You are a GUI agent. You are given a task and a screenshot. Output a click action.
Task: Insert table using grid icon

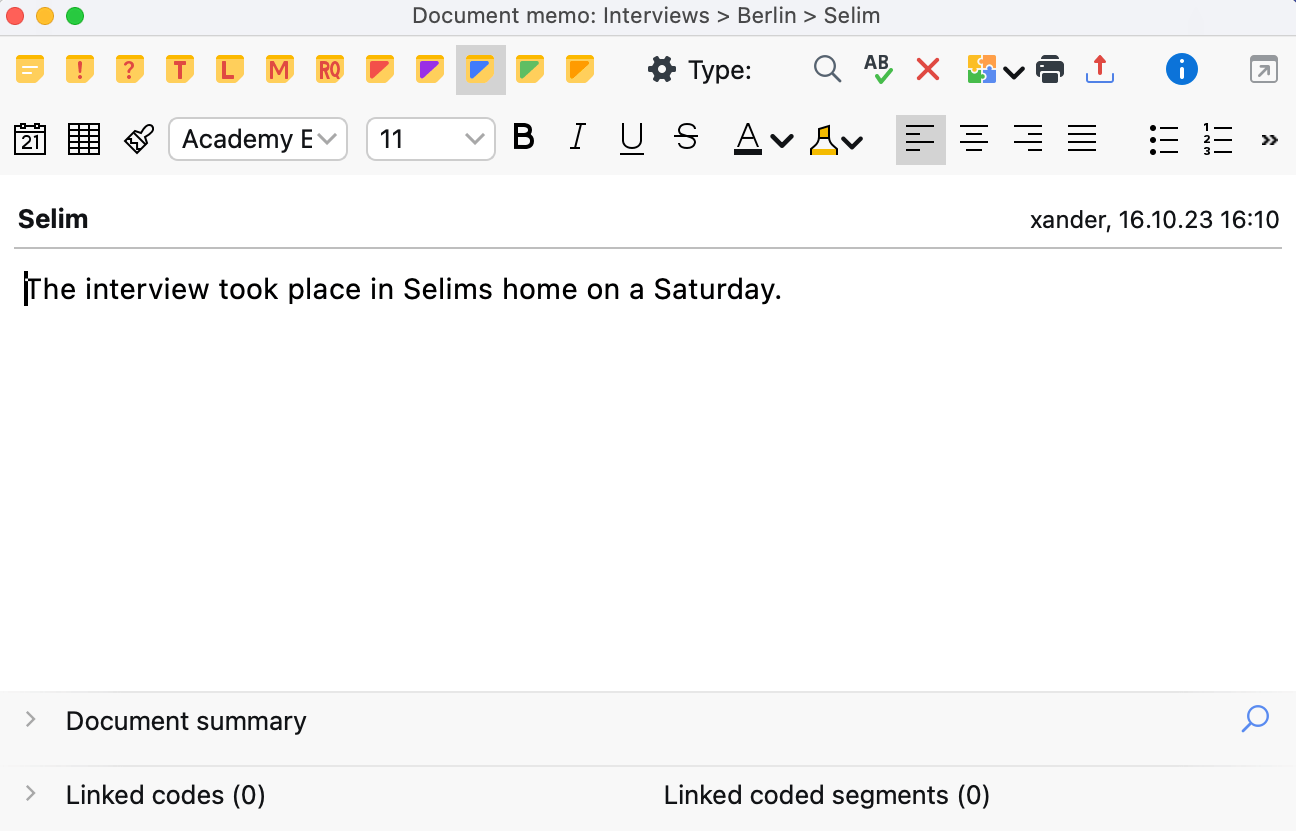[84, 139]
